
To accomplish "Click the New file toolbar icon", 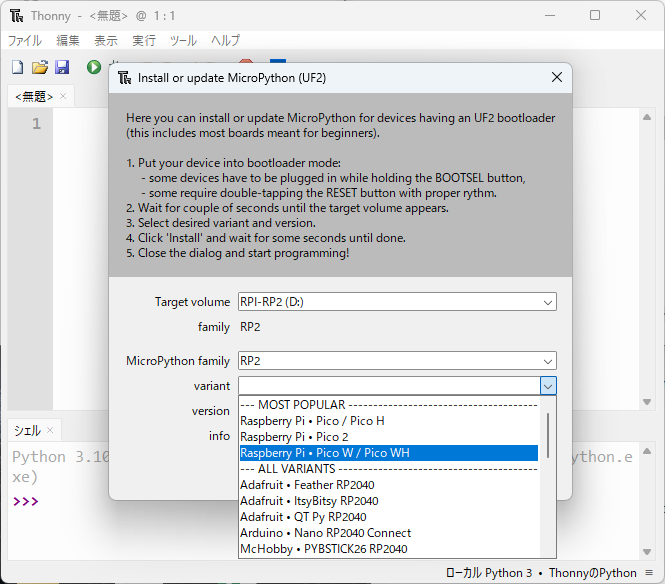I will [x=17, y=67].
